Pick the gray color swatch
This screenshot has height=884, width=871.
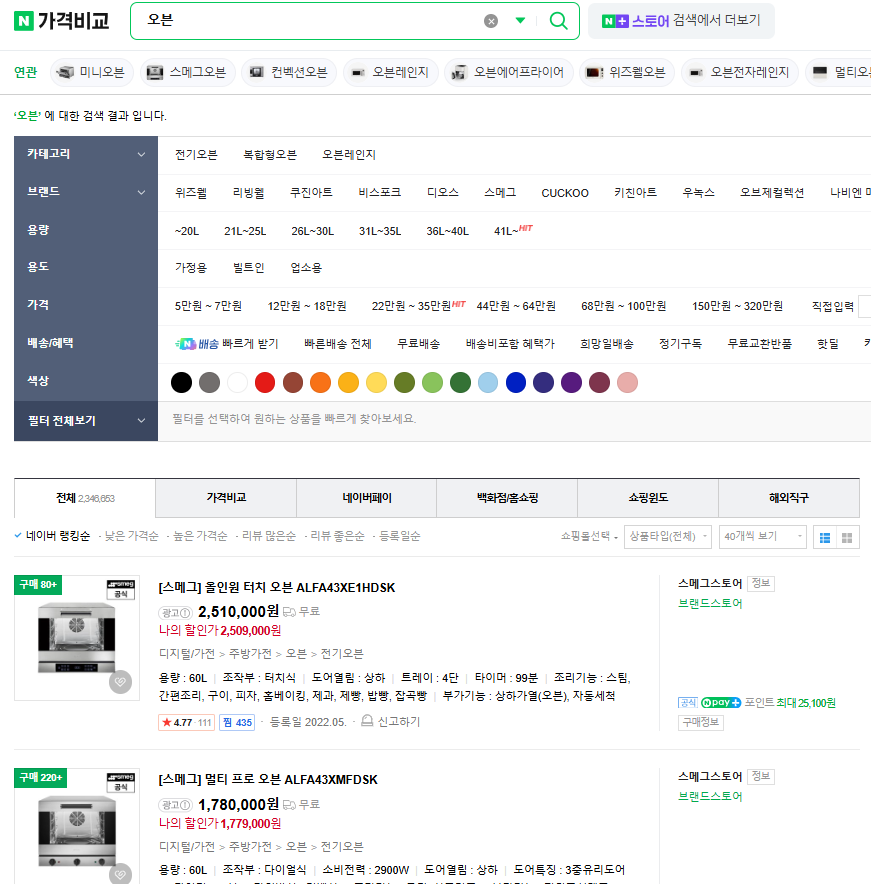tap(209, 382)
